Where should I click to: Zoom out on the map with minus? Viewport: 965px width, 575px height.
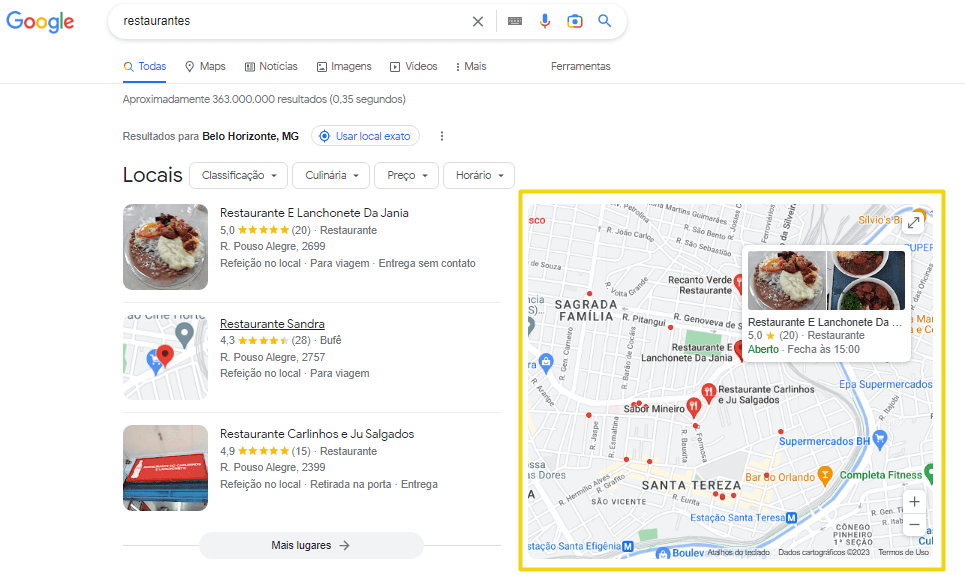915,525
